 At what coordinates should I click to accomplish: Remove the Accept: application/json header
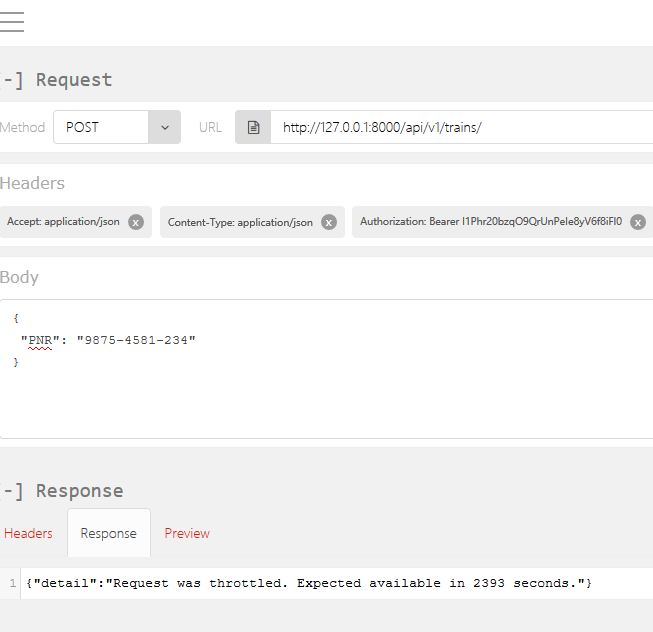pyautogui.click(x=136, y=222)
